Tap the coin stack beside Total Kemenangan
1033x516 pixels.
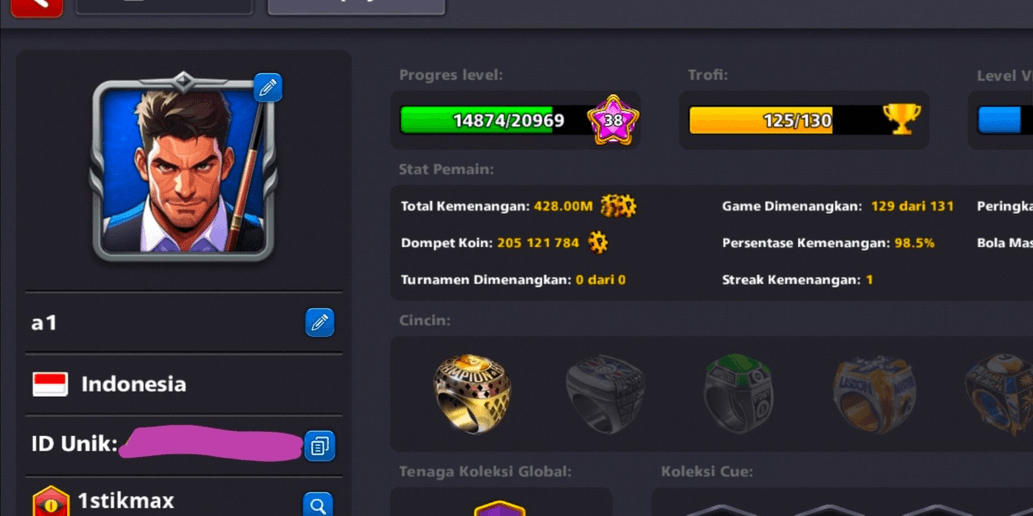[x=618, y=206]
